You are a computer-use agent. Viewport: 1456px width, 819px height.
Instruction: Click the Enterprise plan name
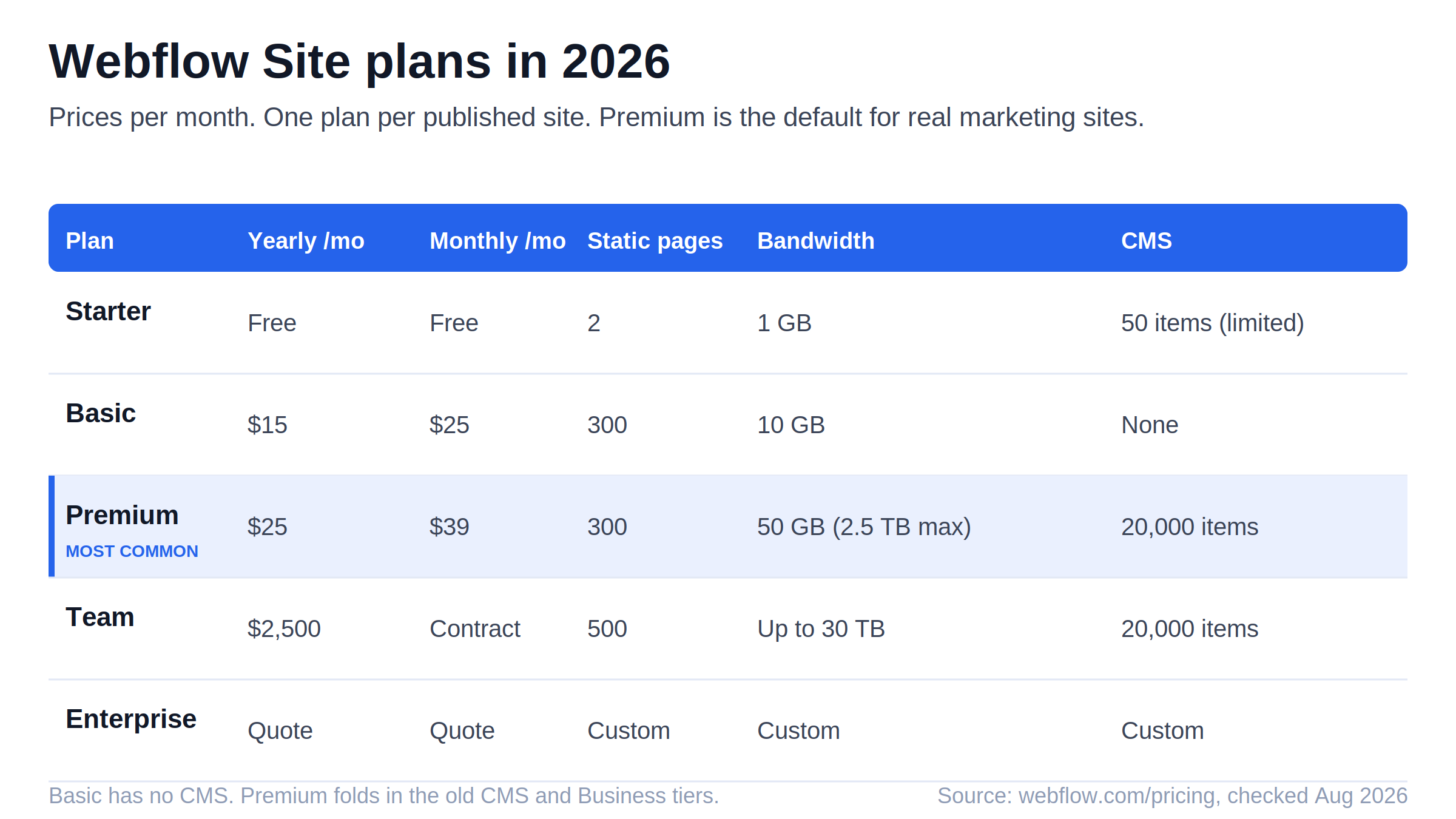click(131, 720)
